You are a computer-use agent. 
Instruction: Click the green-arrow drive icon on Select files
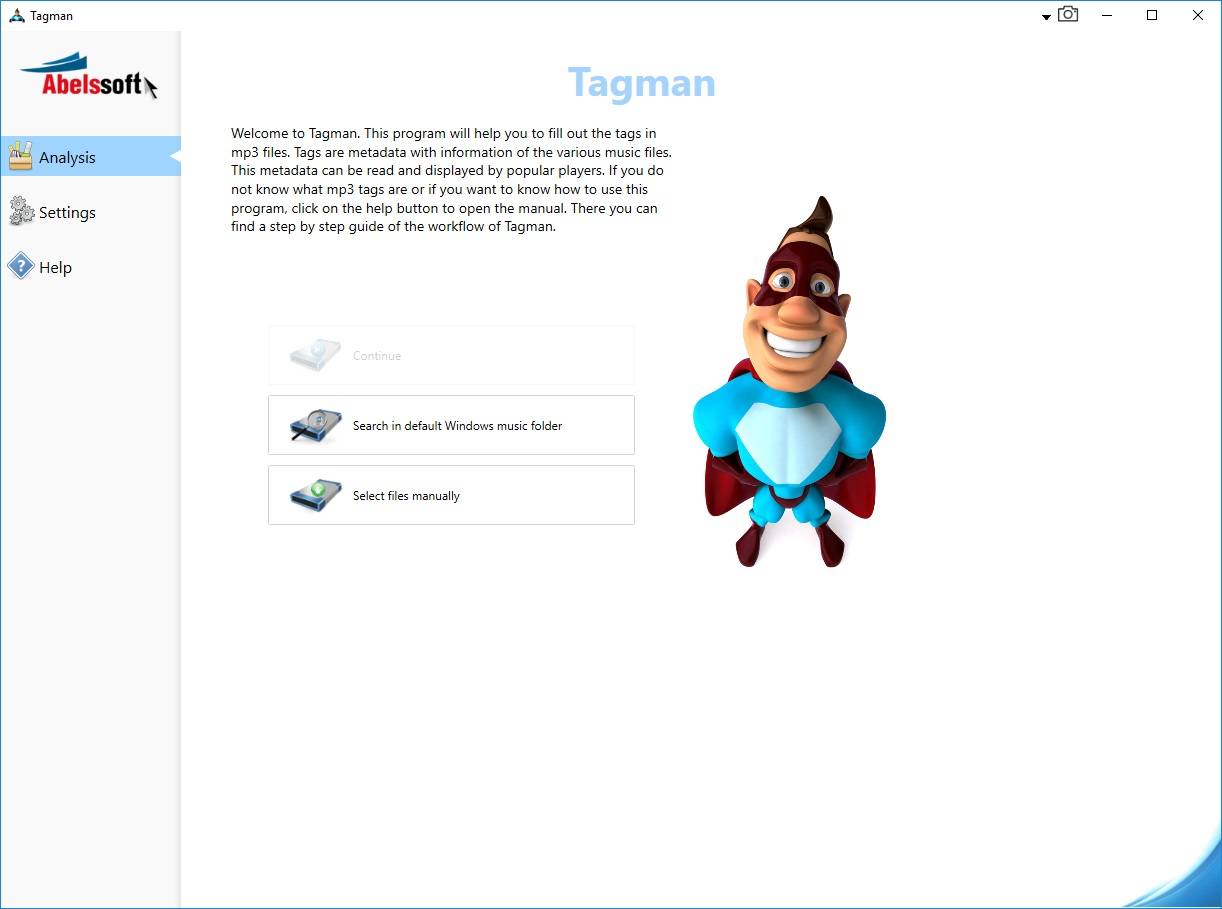point(316,495)
